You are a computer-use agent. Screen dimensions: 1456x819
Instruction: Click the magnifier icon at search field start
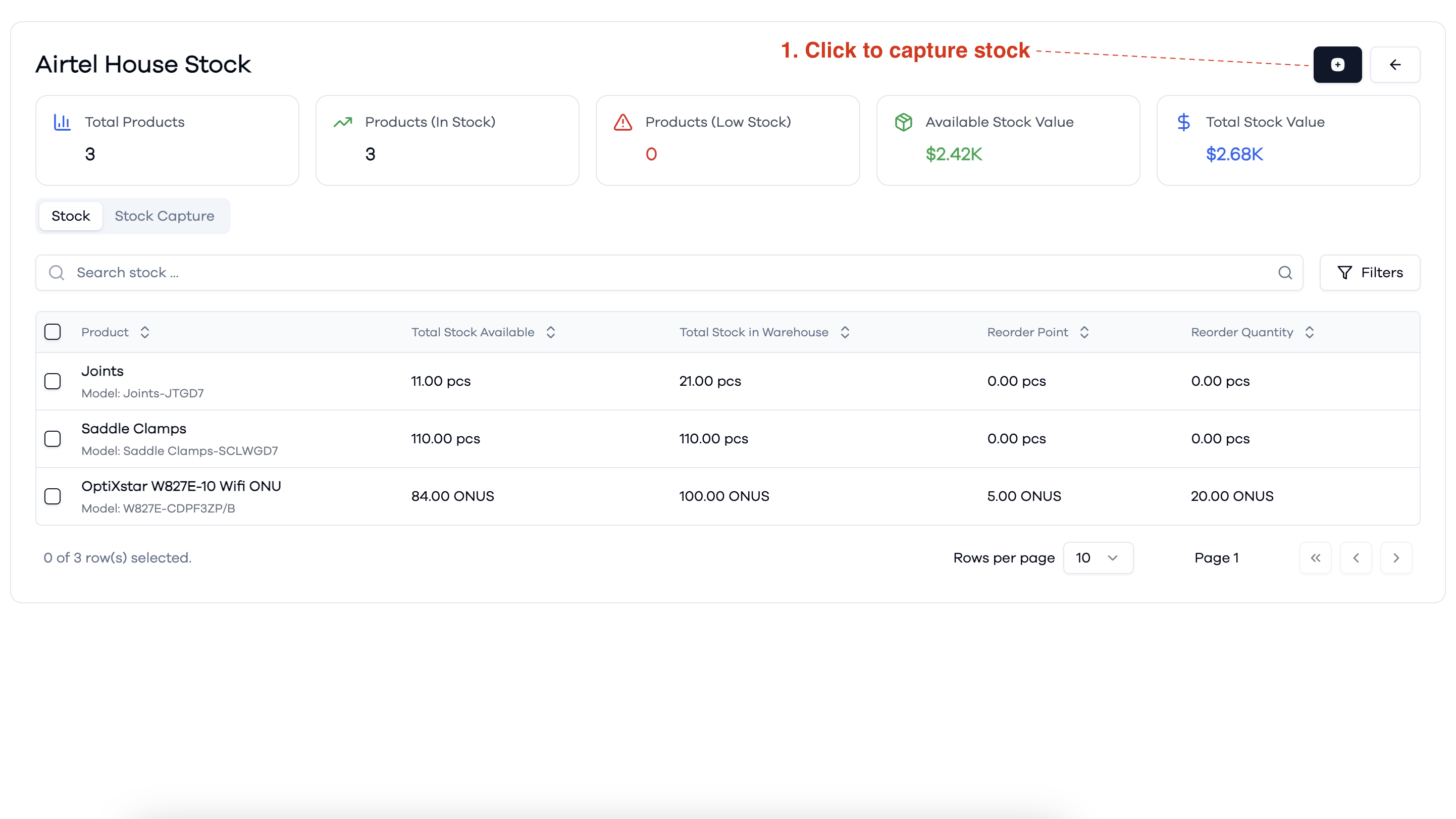(57, 273)
